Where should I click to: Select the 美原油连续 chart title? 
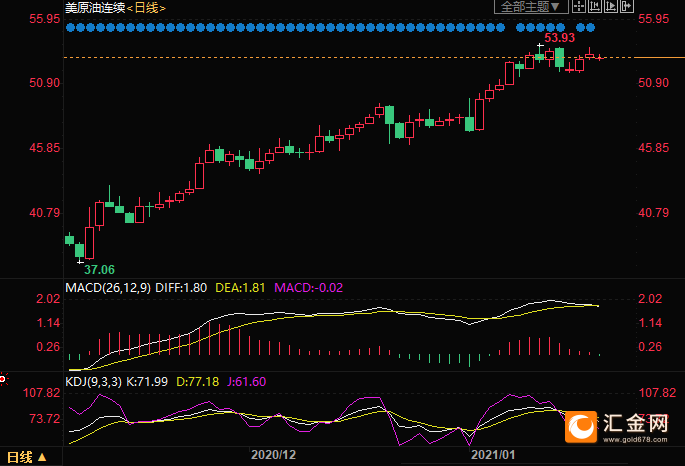pos(95,7)
